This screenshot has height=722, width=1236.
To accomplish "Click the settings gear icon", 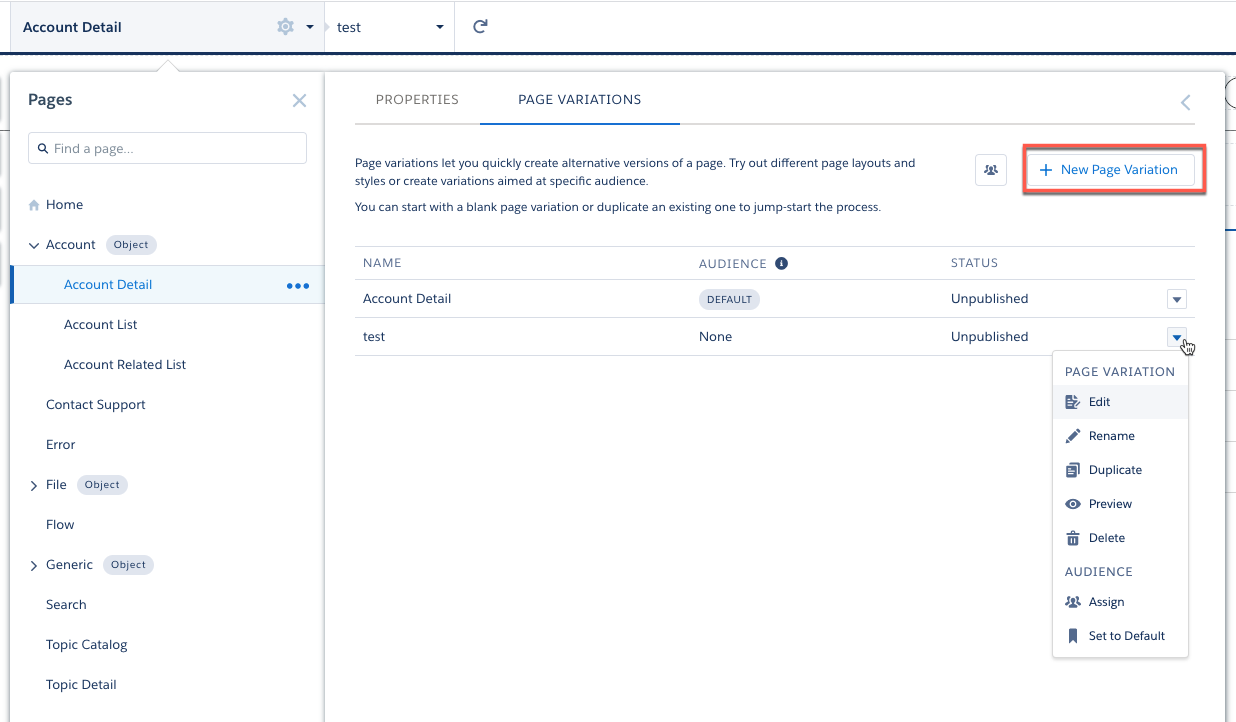I will 285,27.
